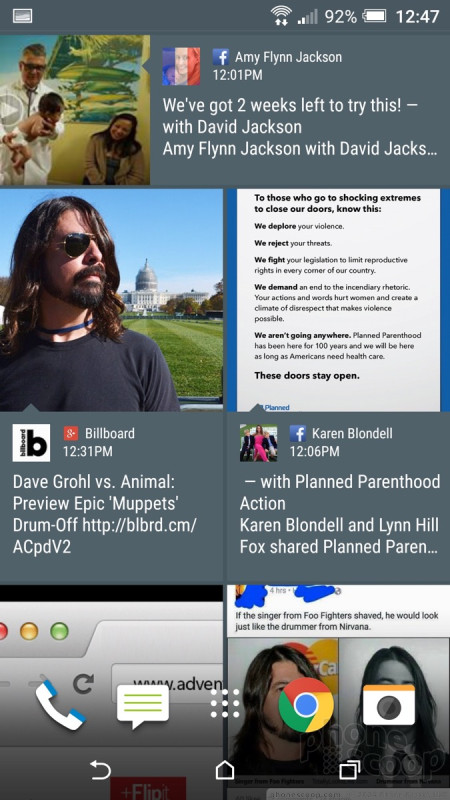Tap the Billboard logo avatar
The width and height of the screenshot is (450, 800).
[x=31, y=443]
